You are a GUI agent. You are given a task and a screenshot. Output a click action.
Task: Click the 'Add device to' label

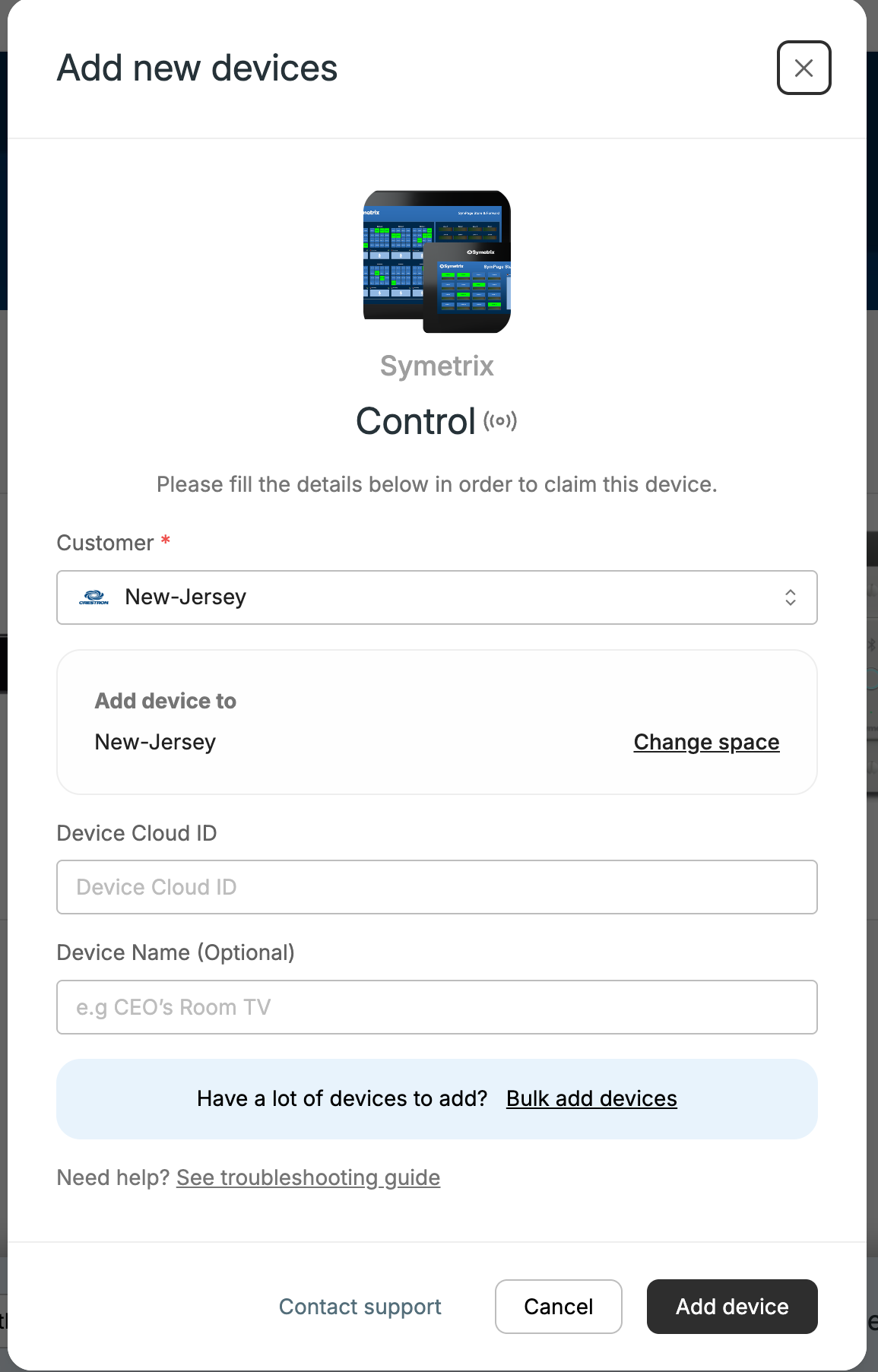point(166,701)
